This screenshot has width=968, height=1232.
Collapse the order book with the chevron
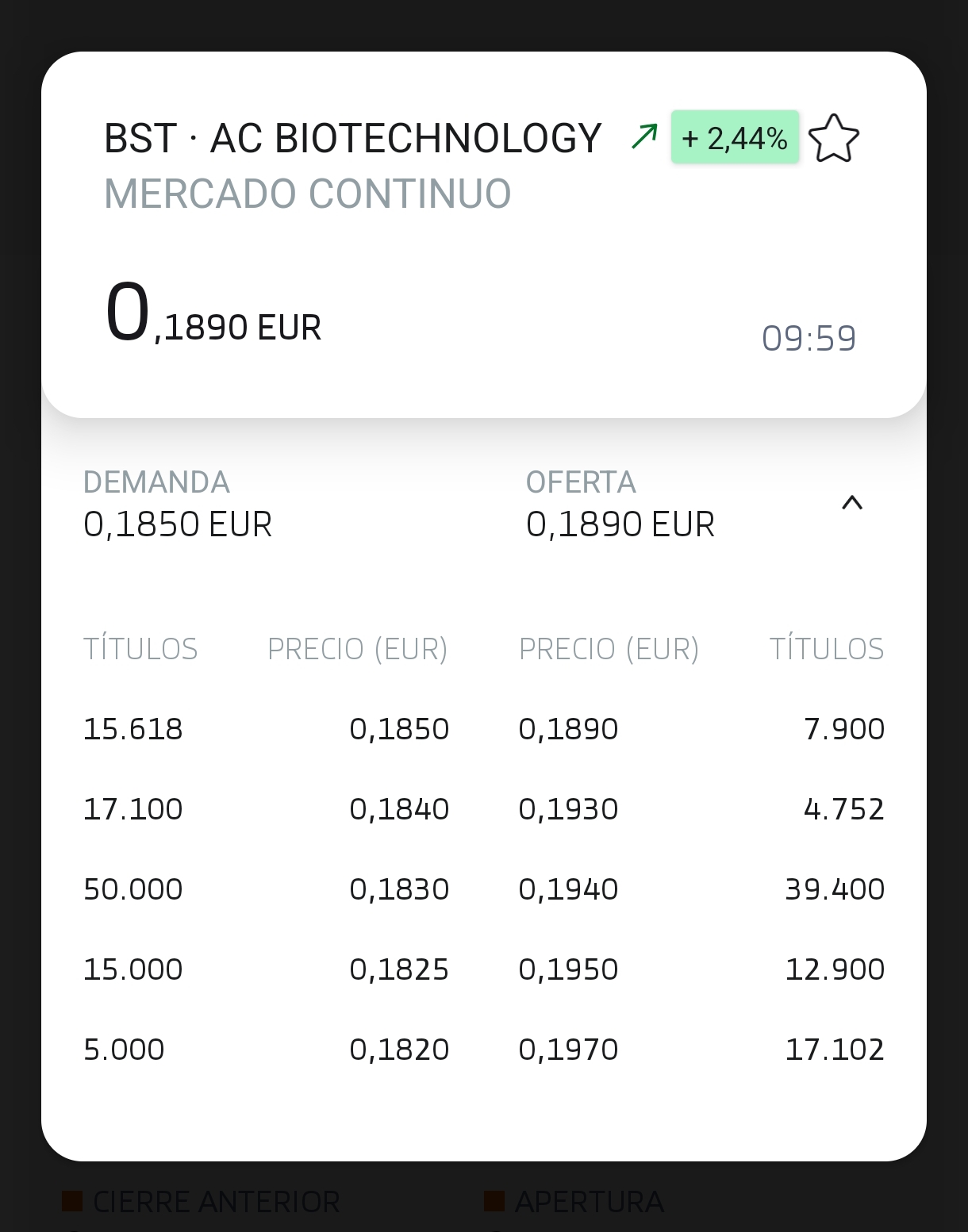[851, 503]
